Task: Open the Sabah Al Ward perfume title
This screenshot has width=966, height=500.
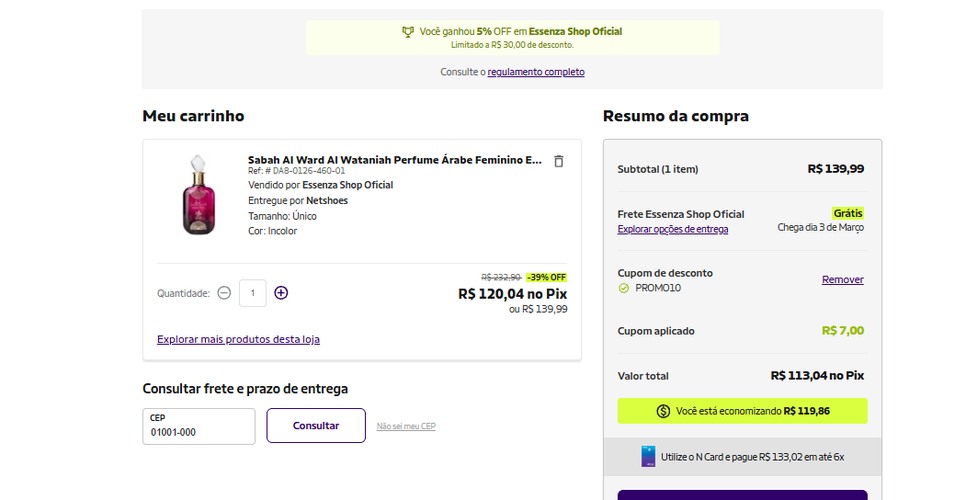Action: pos(395,160)
